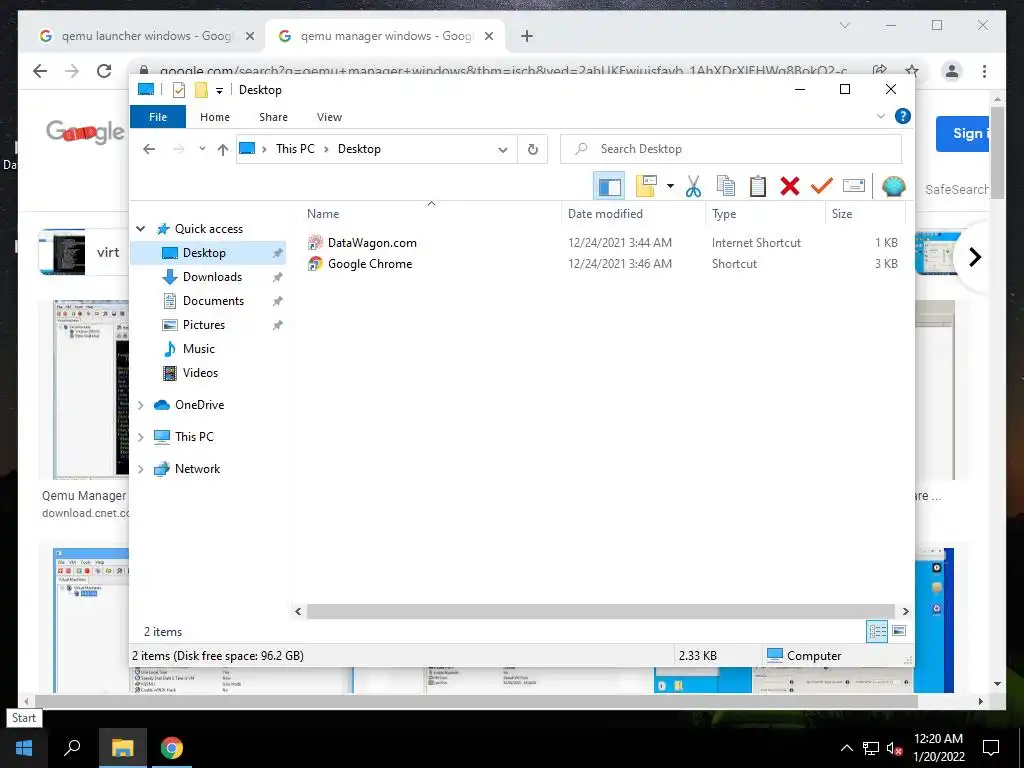Screen dimensions: 1024x768
Task: Open the Chrome three-dot menu
Action: 984,71
